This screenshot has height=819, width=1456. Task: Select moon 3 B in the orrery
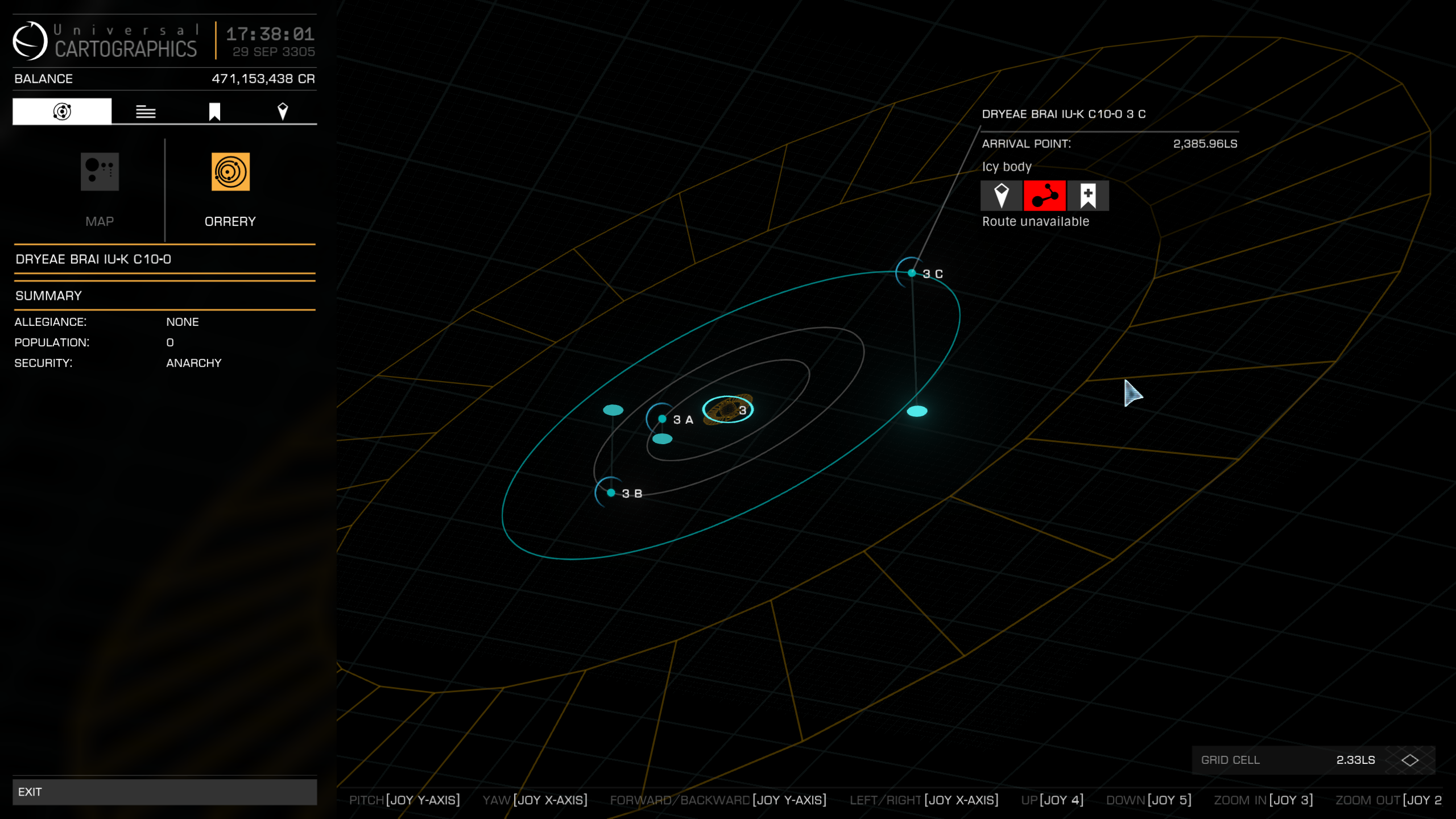[x=611, y=493]
